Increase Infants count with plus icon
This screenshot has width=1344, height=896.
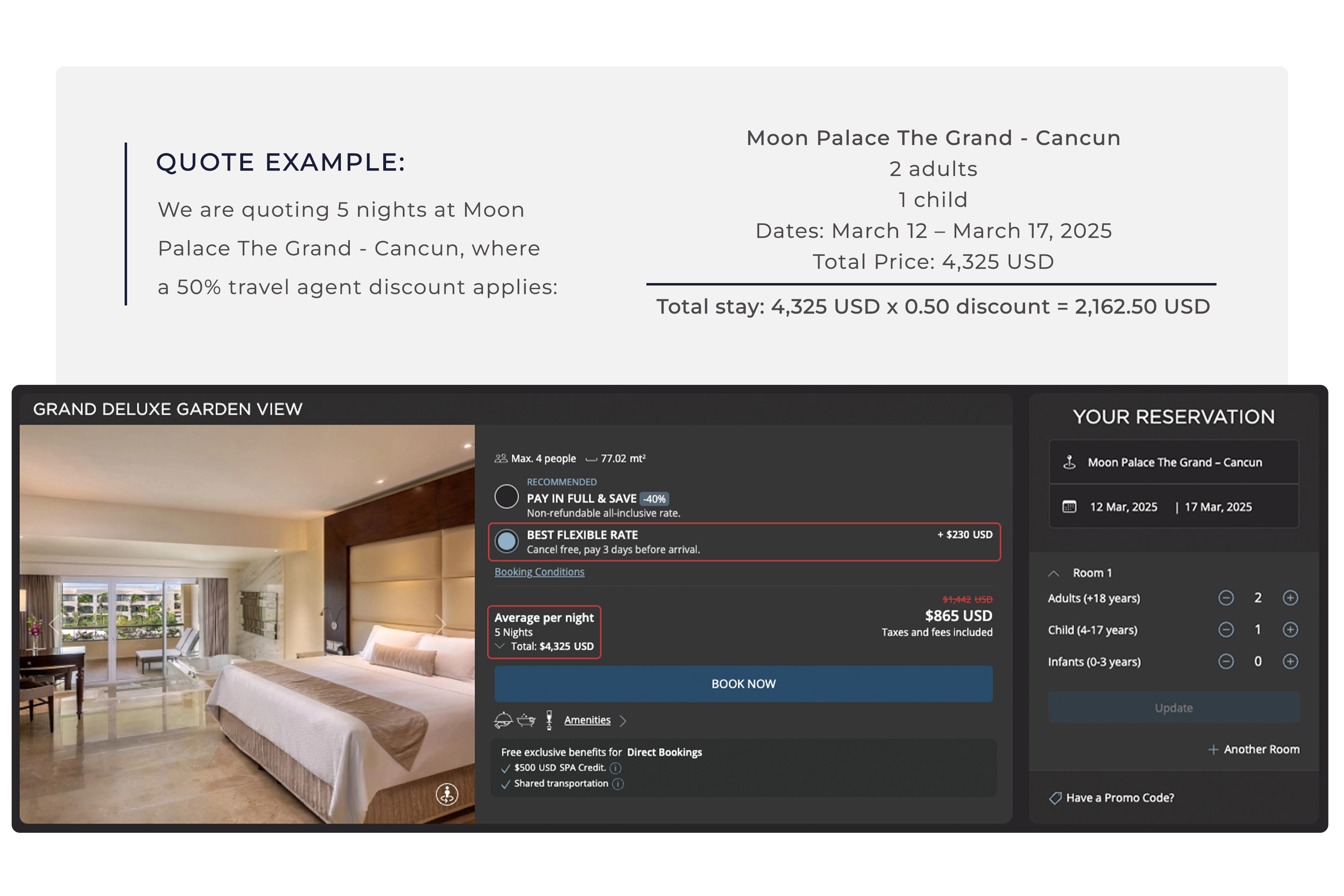1290,661
